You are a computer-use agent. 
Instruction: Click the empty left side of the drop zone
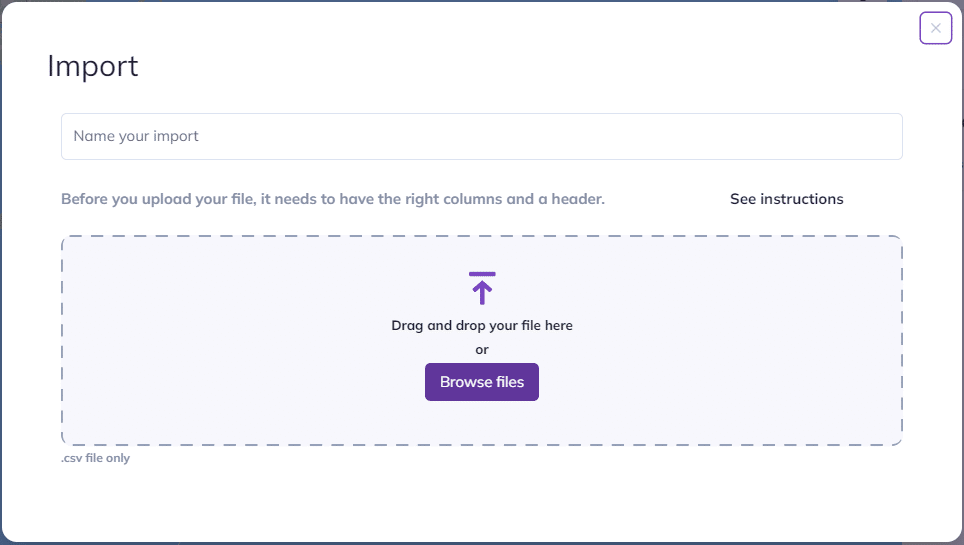tap(215, 340)
